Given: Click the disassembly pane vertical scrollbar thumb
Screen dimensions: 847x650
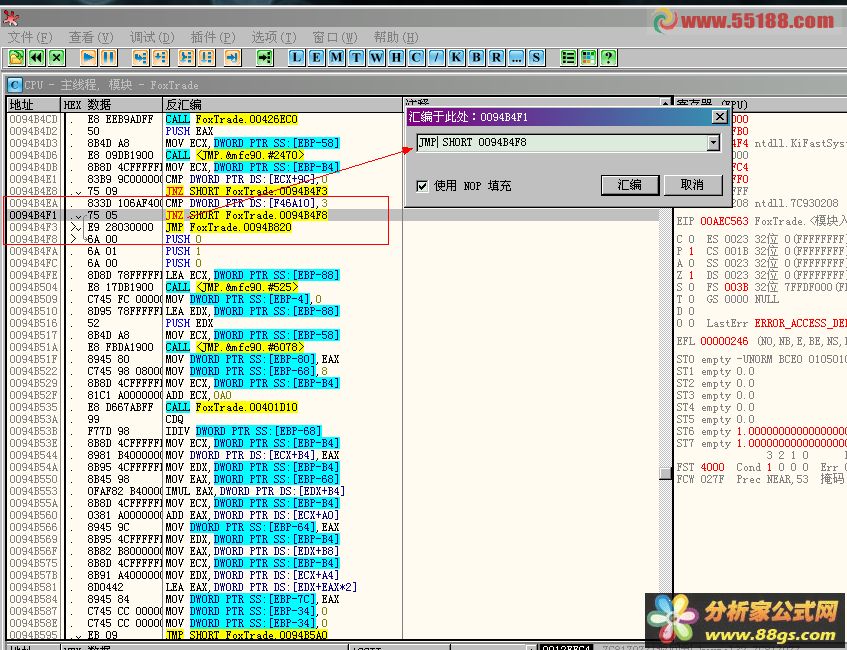Looking at the screenshot, I should (666, 473).
